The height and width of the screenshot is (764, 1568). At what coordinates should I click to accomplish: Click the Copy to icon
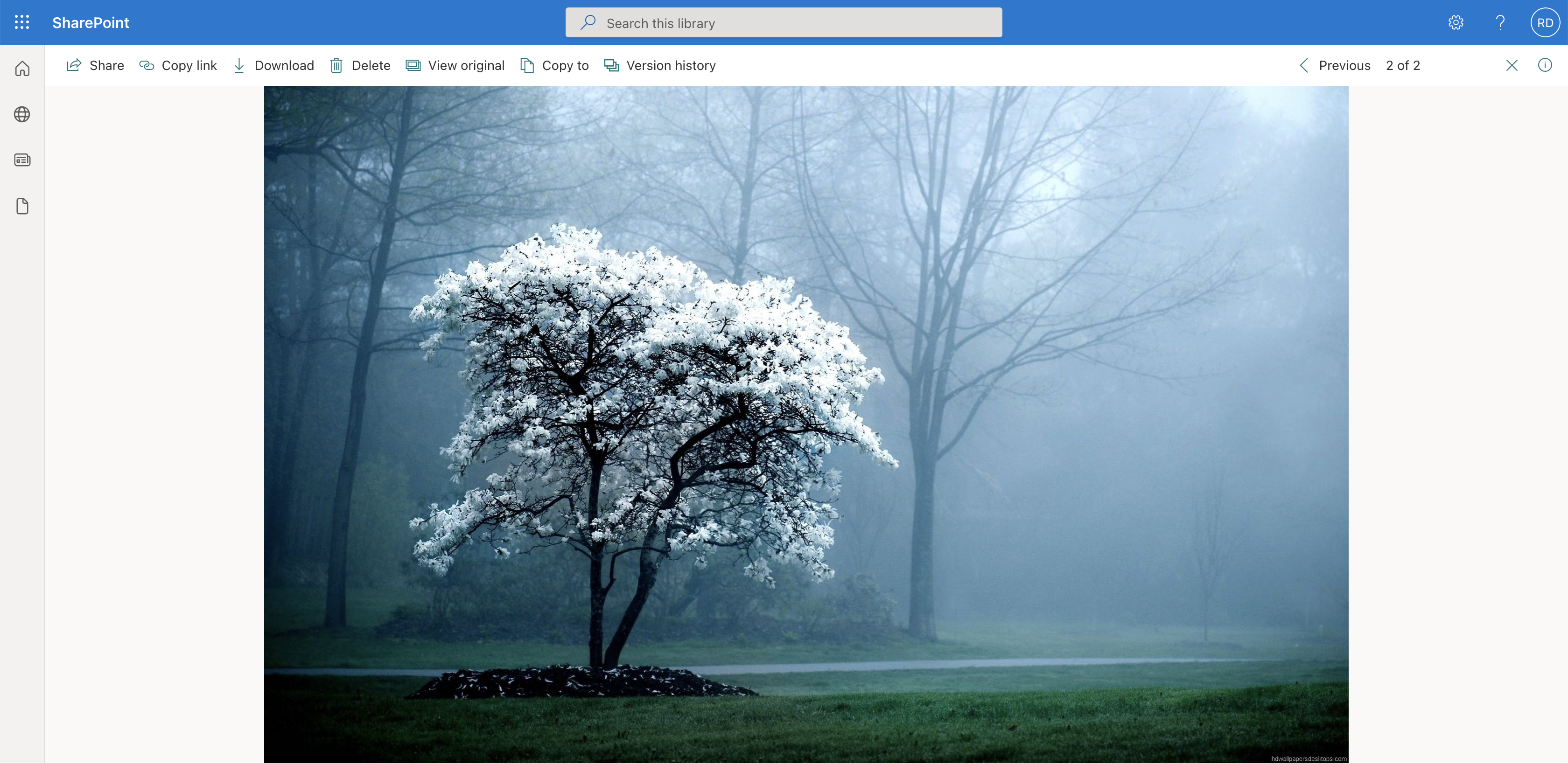[528, 65]
